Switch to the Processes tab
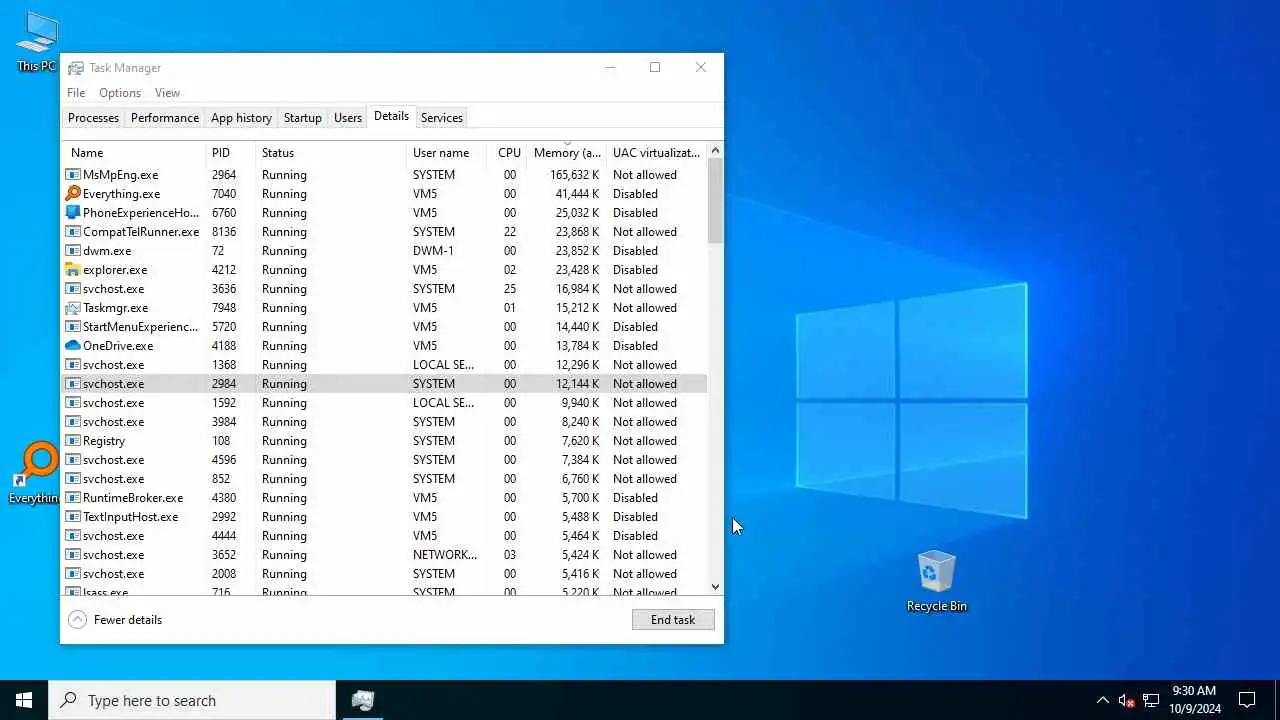1280x720 pixels. [93, 118]
